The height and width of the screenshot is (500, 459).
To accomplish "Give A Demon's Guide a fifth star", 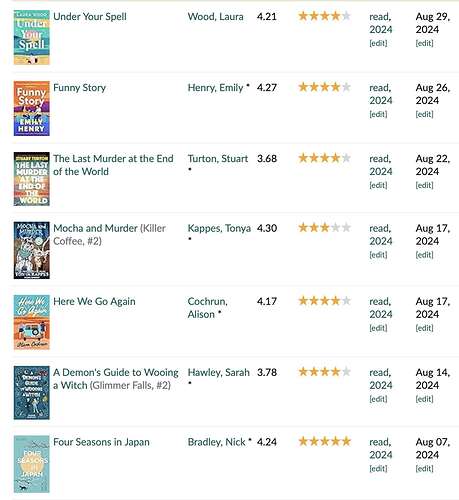I will [346, 371].
